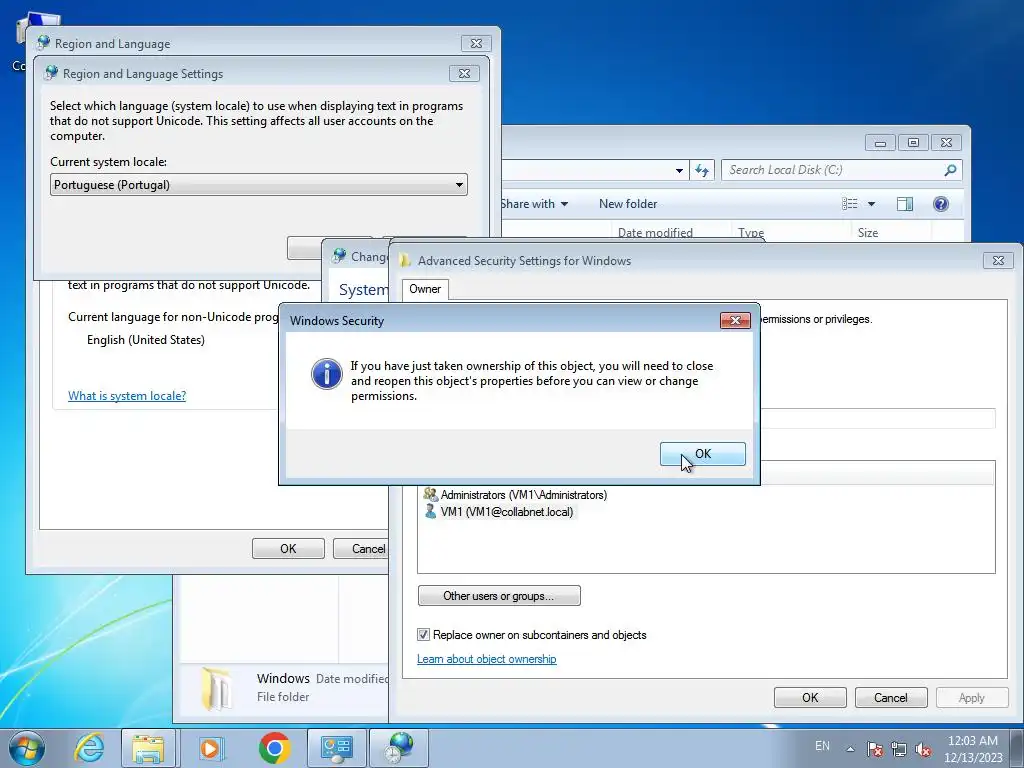Toggle the preview pane icon in Explorer
This screenshot has height=768, width=1024.
(x=904, y=204)
